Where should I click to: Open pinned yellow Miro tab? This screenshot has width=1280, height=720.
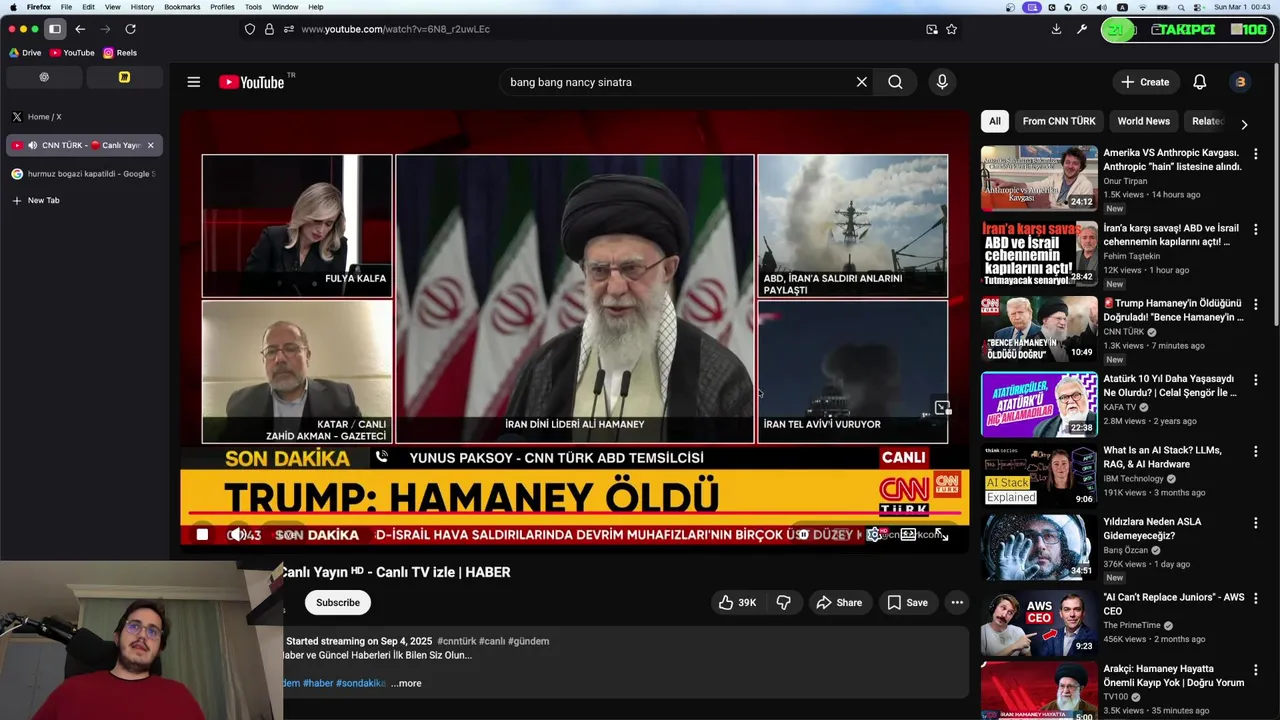124,77
